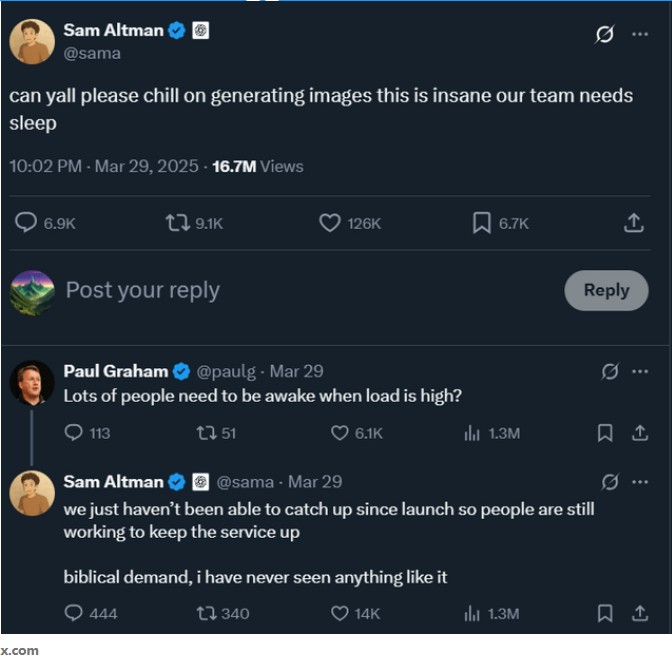This screenshot has width=672, height=661.
Task: Bookmark the main post with 6.7K bookmarks
Action: (x=482, y=223)
